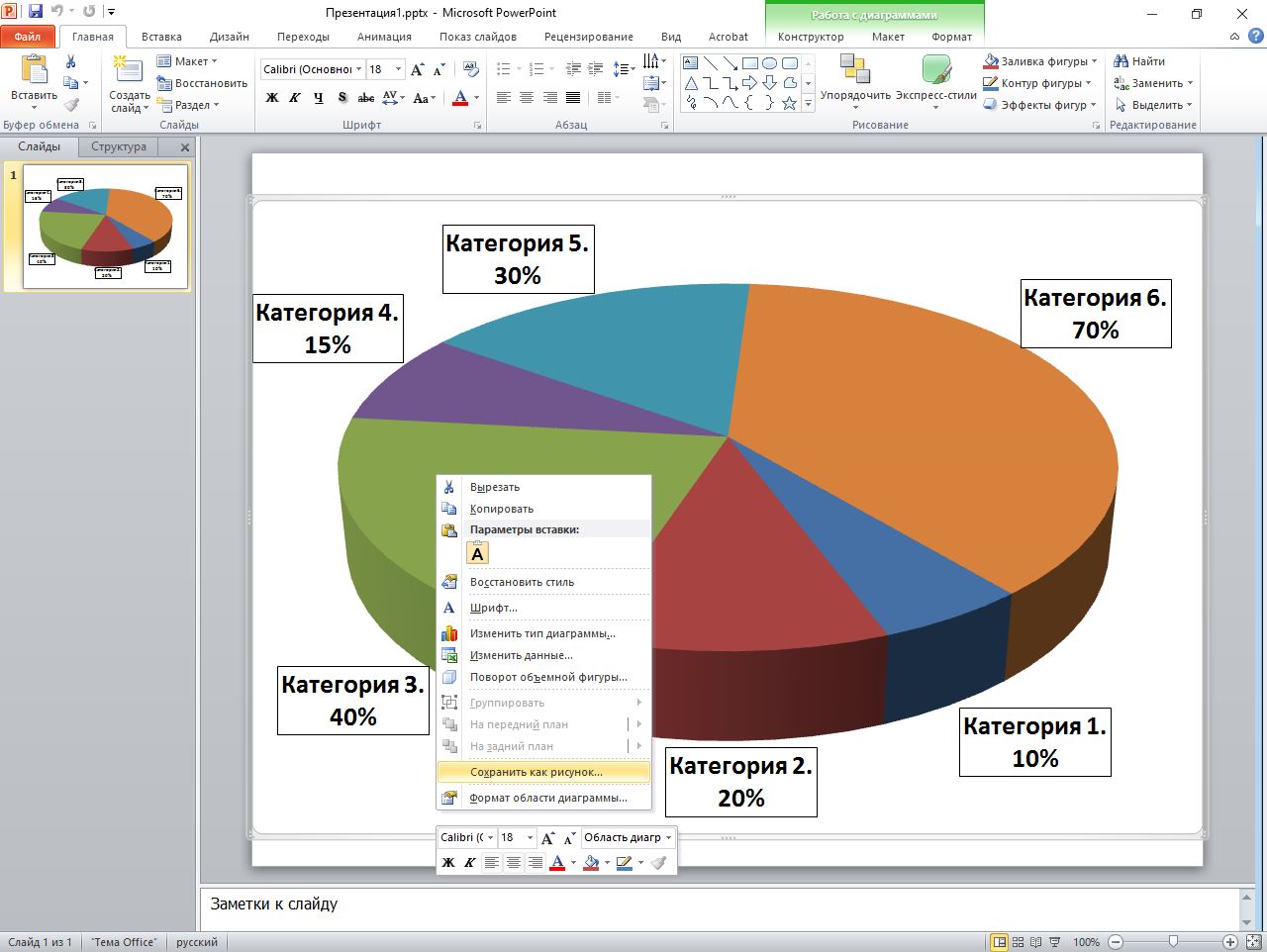This screenshot has height=952, width=1267.
Task: Fit the slide to the current window
Action: pyautogui.click(x=1252, y=942)
